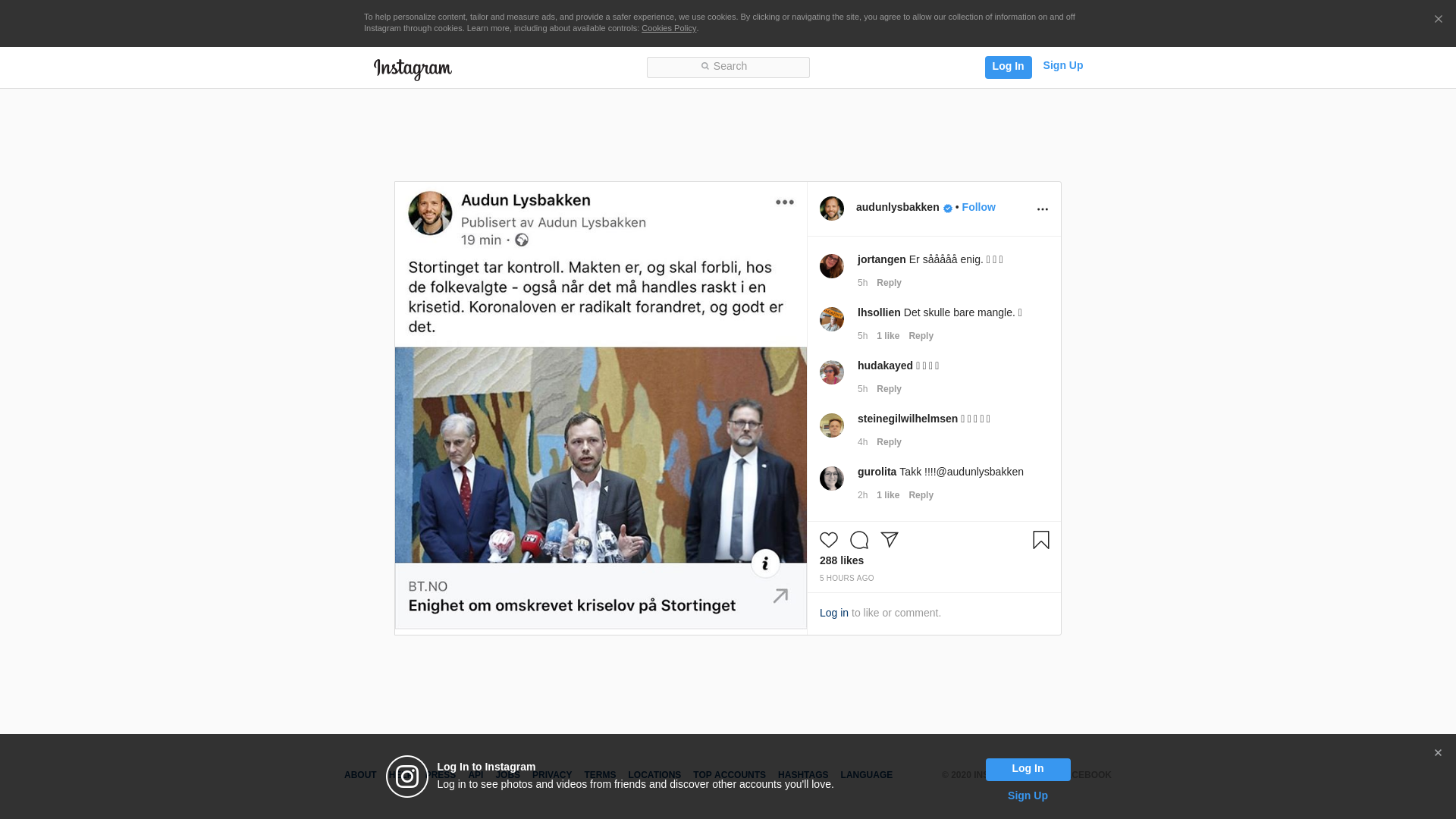Image resolution: width=1456 pixels, height=819 pixels.
Task: Reply to steinegilwilhelmsen comment
Action: tap(889, 443)
